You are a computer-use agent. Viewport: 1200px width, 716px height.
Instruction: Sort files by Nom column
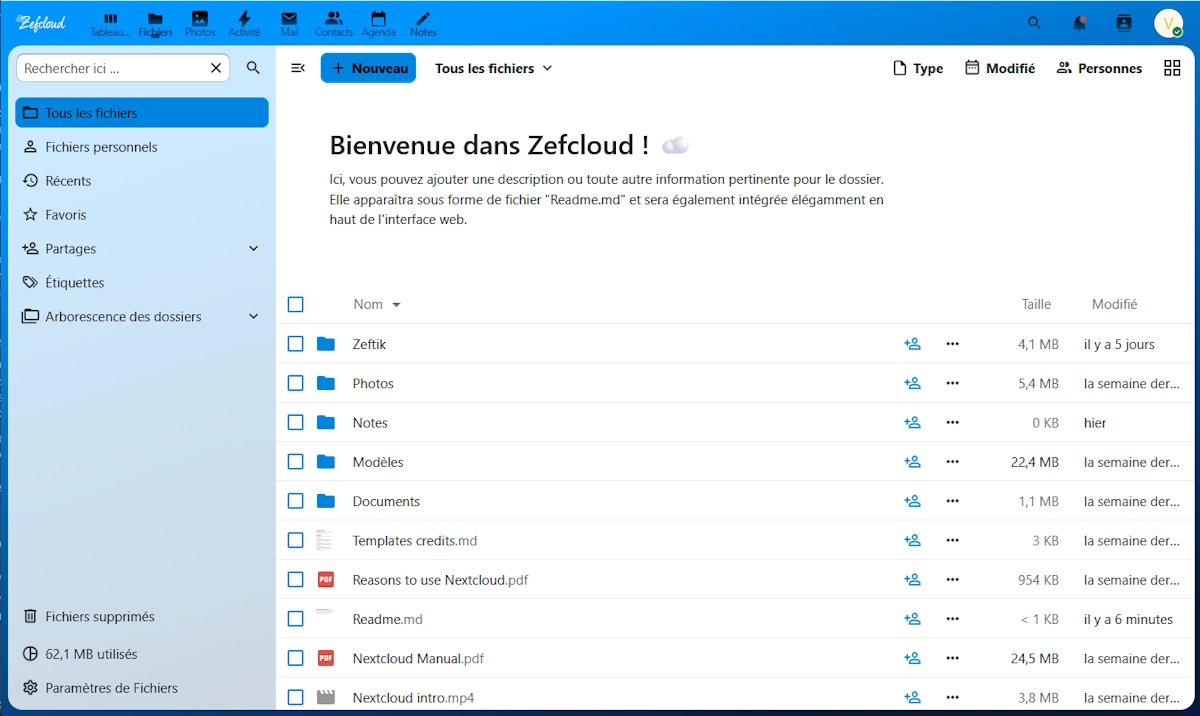pos(376,304)
